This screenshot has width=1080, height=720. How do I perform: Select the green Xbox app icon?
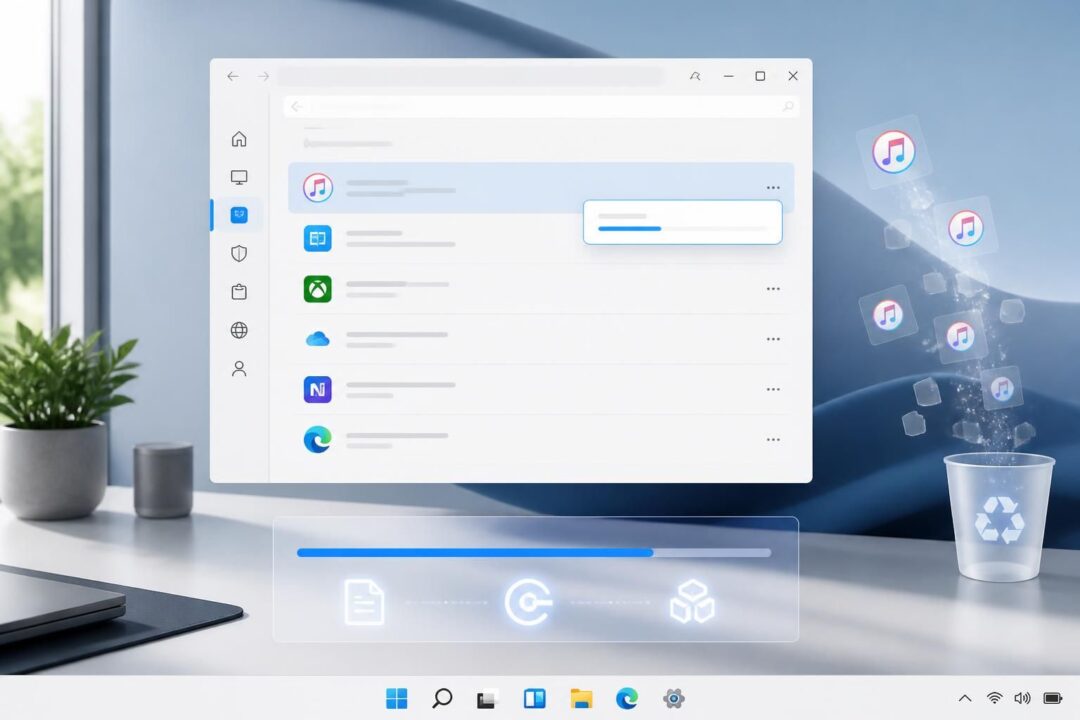tap(318, 289)
